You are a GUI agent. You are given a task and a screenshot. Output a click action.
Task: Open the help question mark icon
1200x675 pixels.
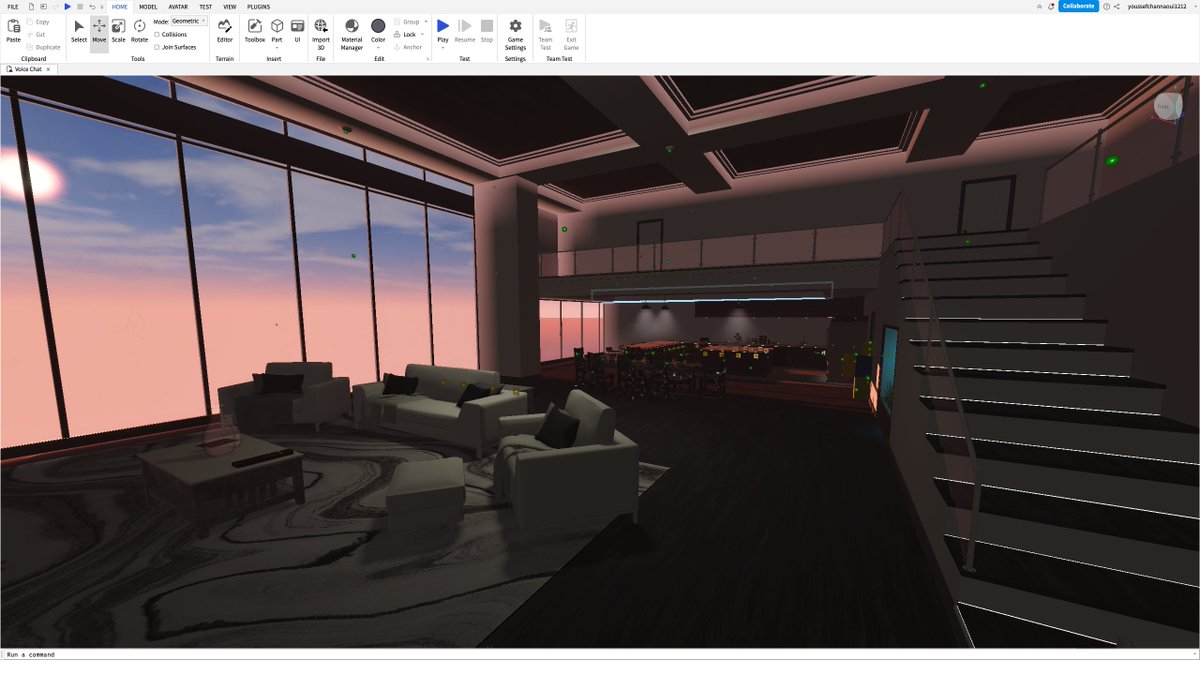[x=1107, y=6]
